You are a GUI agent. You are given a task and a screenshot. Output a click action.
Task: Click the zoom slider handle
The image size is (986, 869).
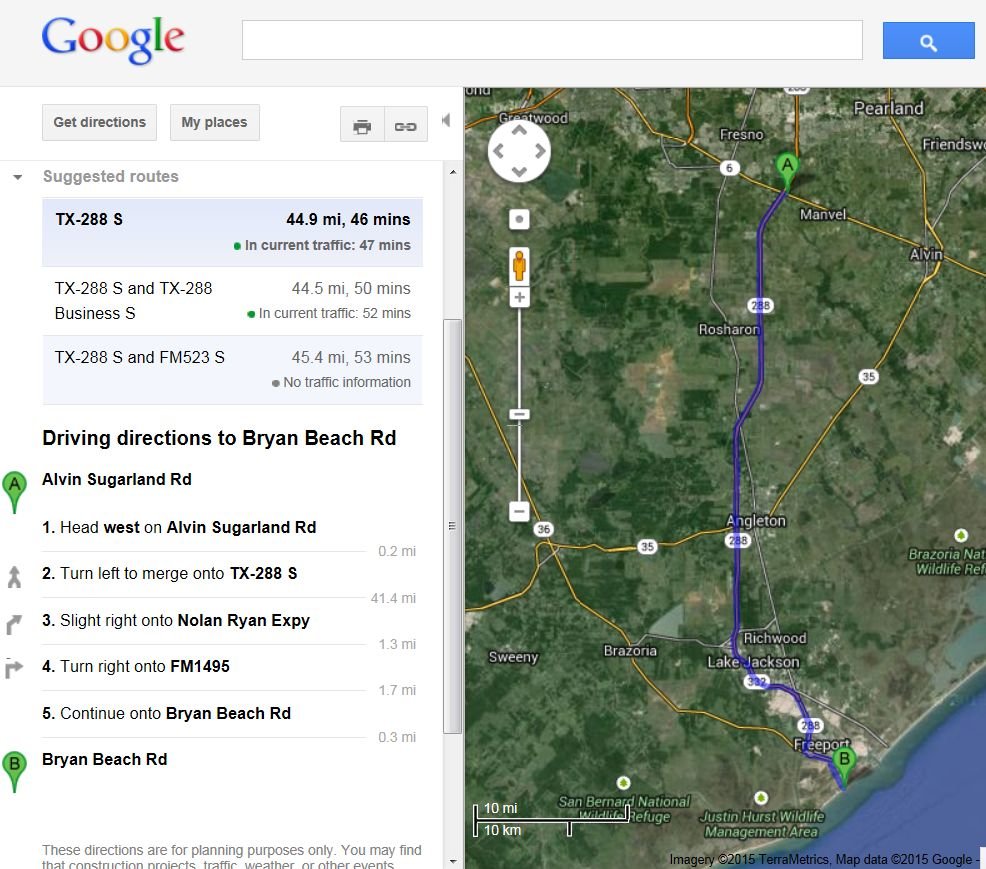(x=519, y=414)
